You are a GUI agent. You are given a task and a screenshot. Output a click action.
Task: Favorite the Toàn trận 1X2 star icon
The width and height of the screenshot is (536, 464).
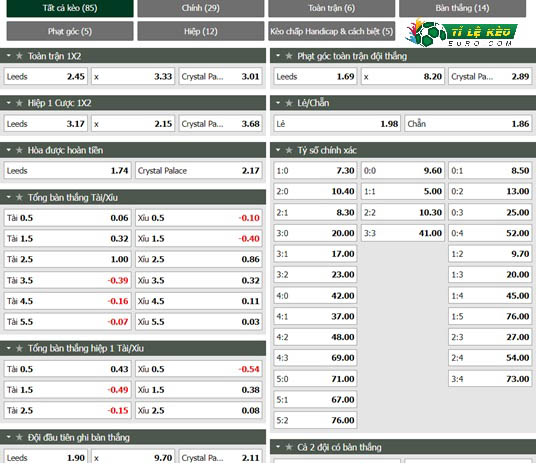[x=19, y=56]
